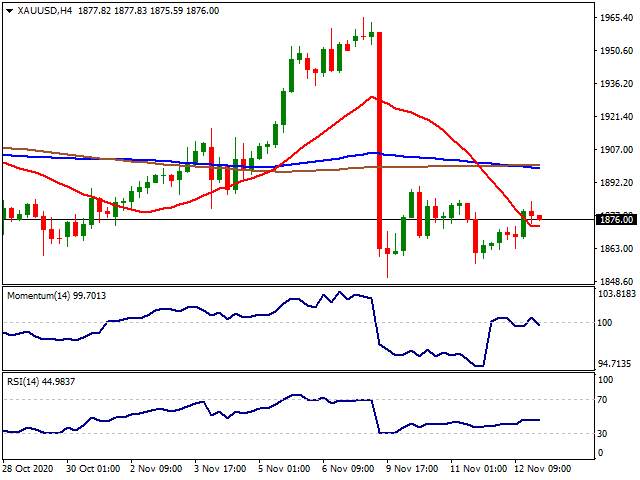Click the Momentum(14) 99.7013 indicator label
Image resolution: width=640 pixels, height=480 pixels.
coord(56,296)
